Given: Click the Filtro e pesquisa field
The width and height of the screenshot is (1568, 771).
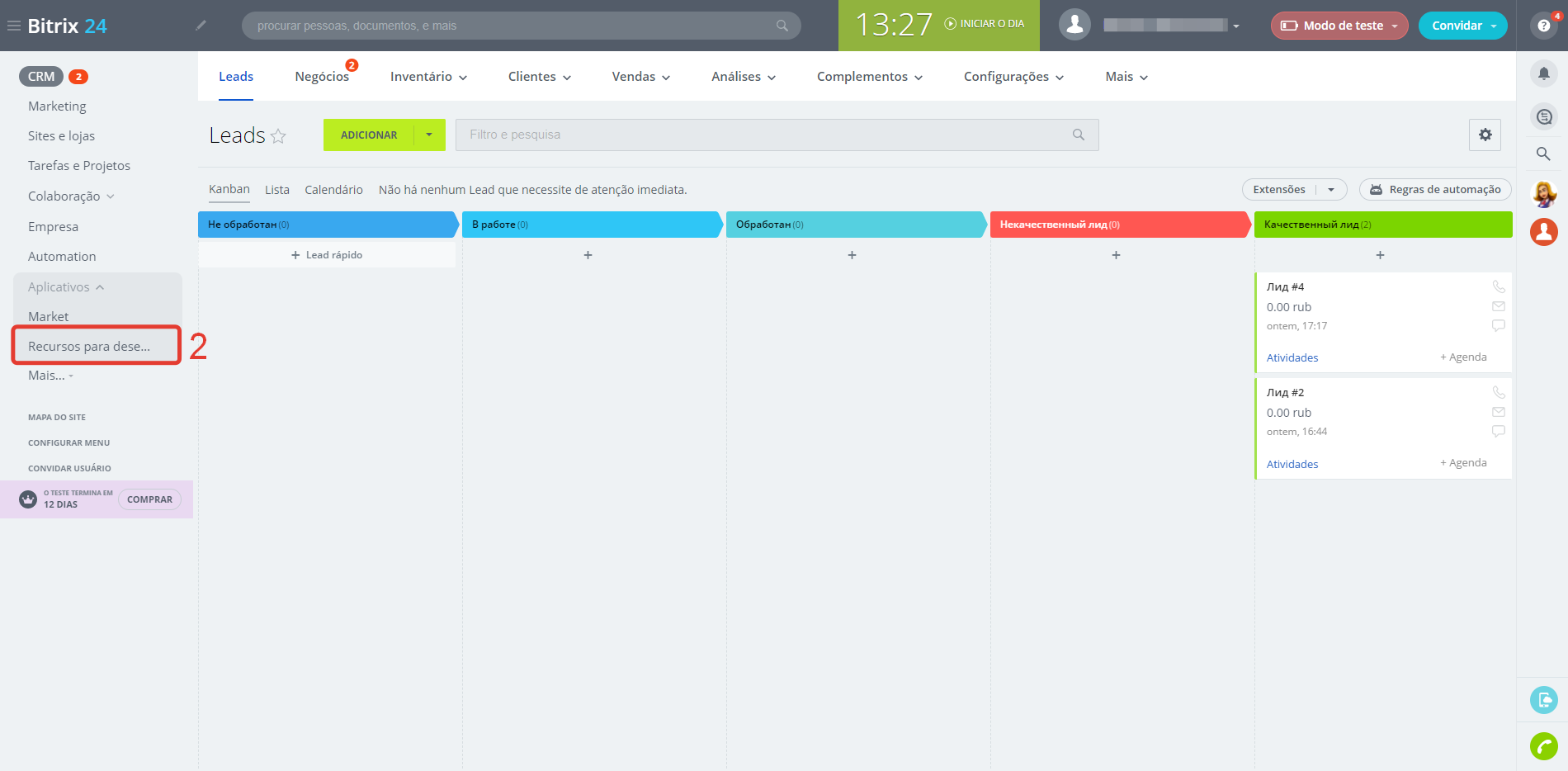Looking at the screenshot, I should (767, 135).
